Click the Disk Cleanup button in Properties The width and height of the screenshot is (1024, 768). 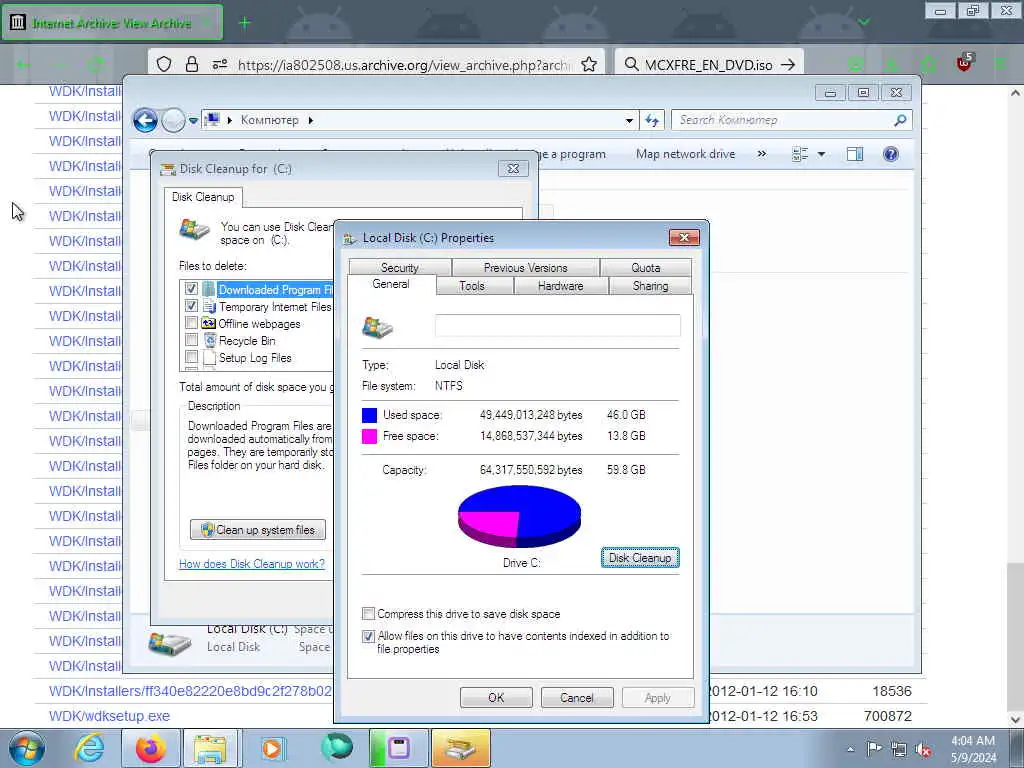(640, 558)
